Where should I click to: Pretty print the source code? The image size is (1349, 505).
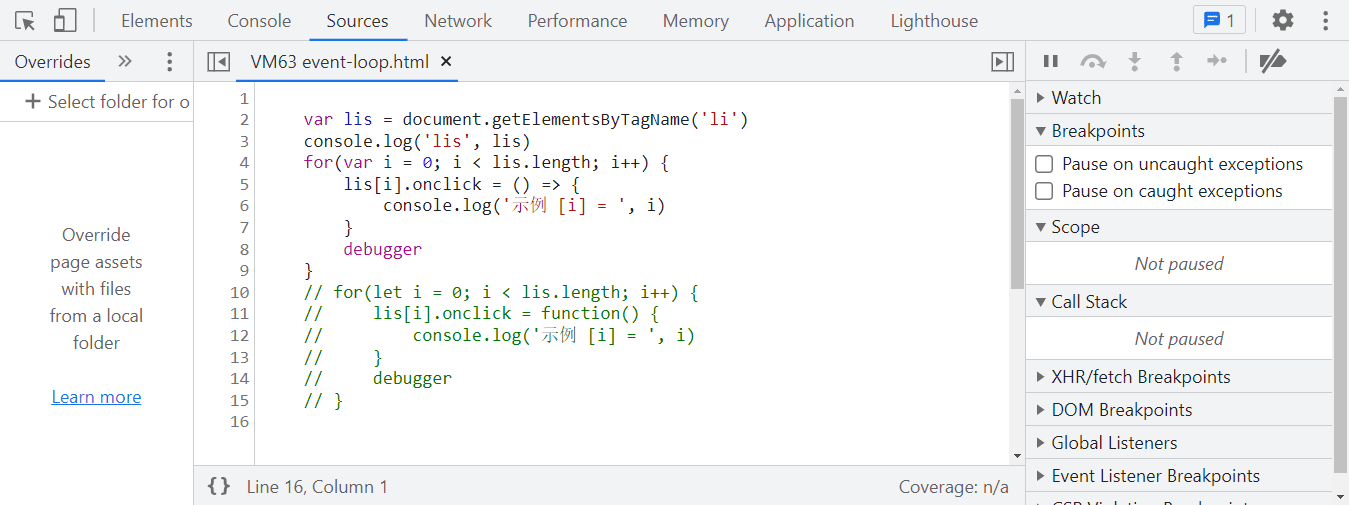point(218,487)
